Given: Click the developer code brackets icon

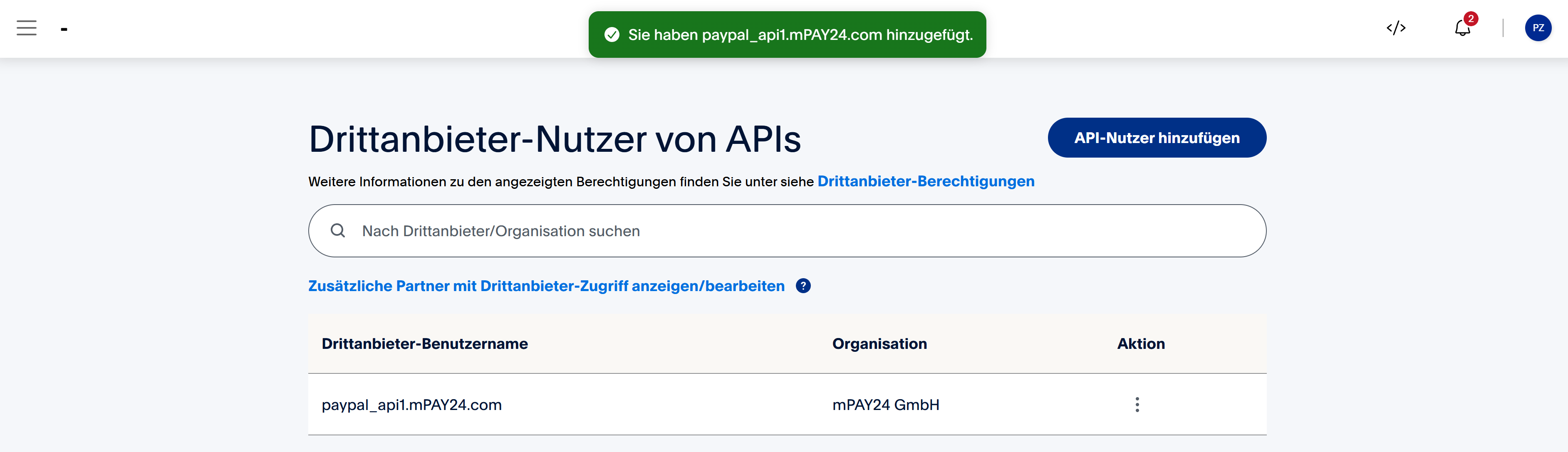Looking at the screenshot, I should pos(1396,28).
